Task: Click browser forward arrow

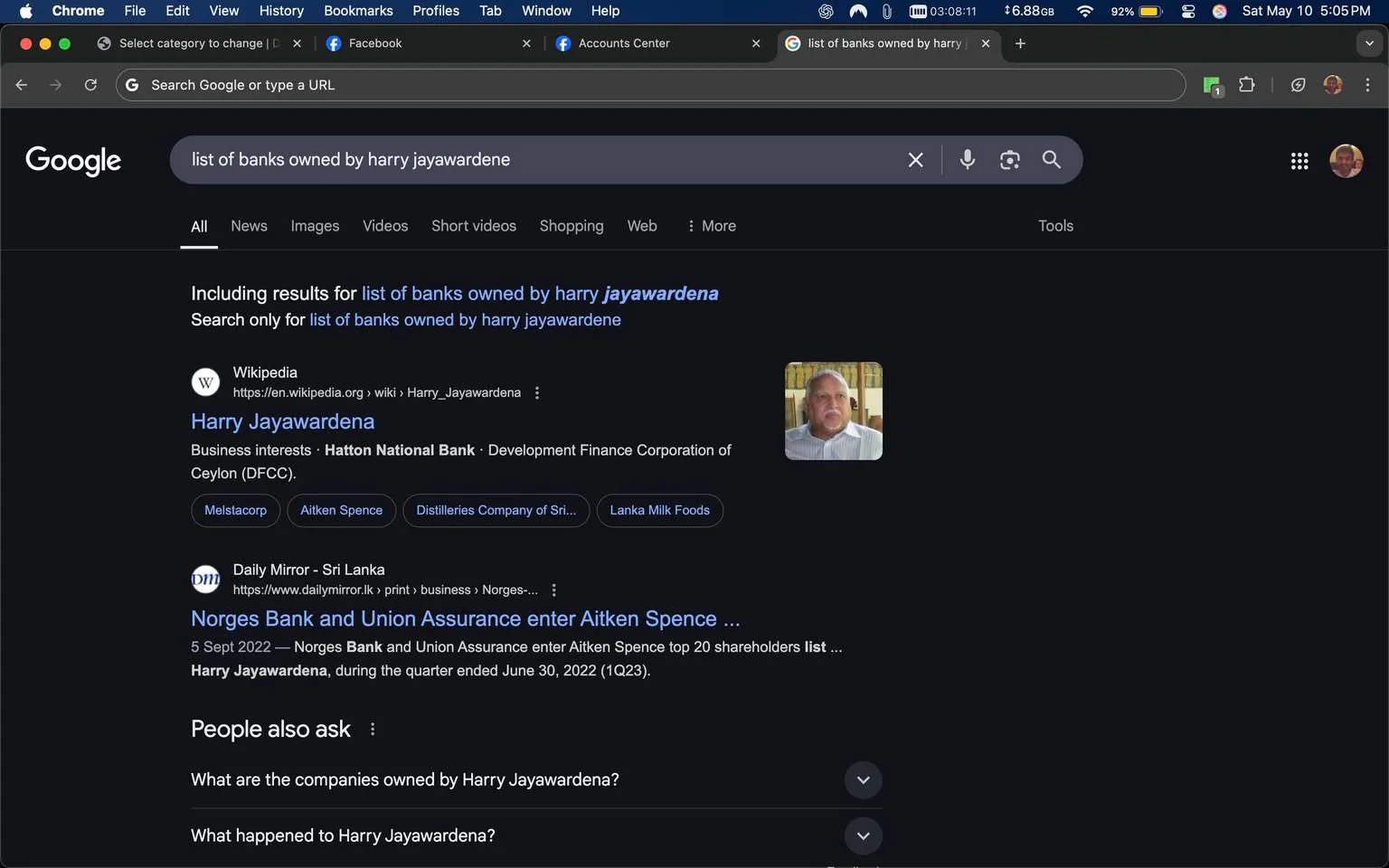Action: (x=56, y=85)
